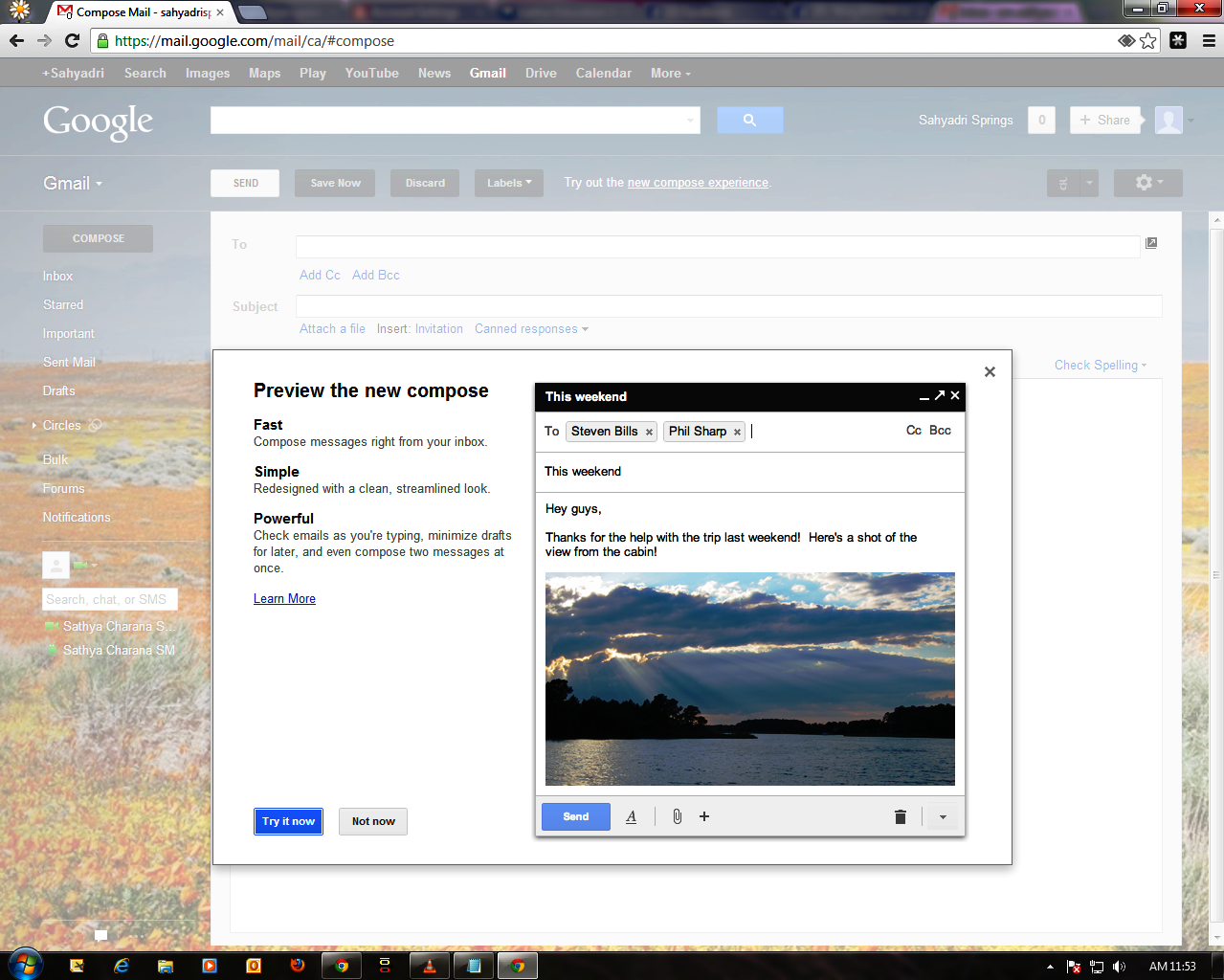Click the blue Google search button

750,120
